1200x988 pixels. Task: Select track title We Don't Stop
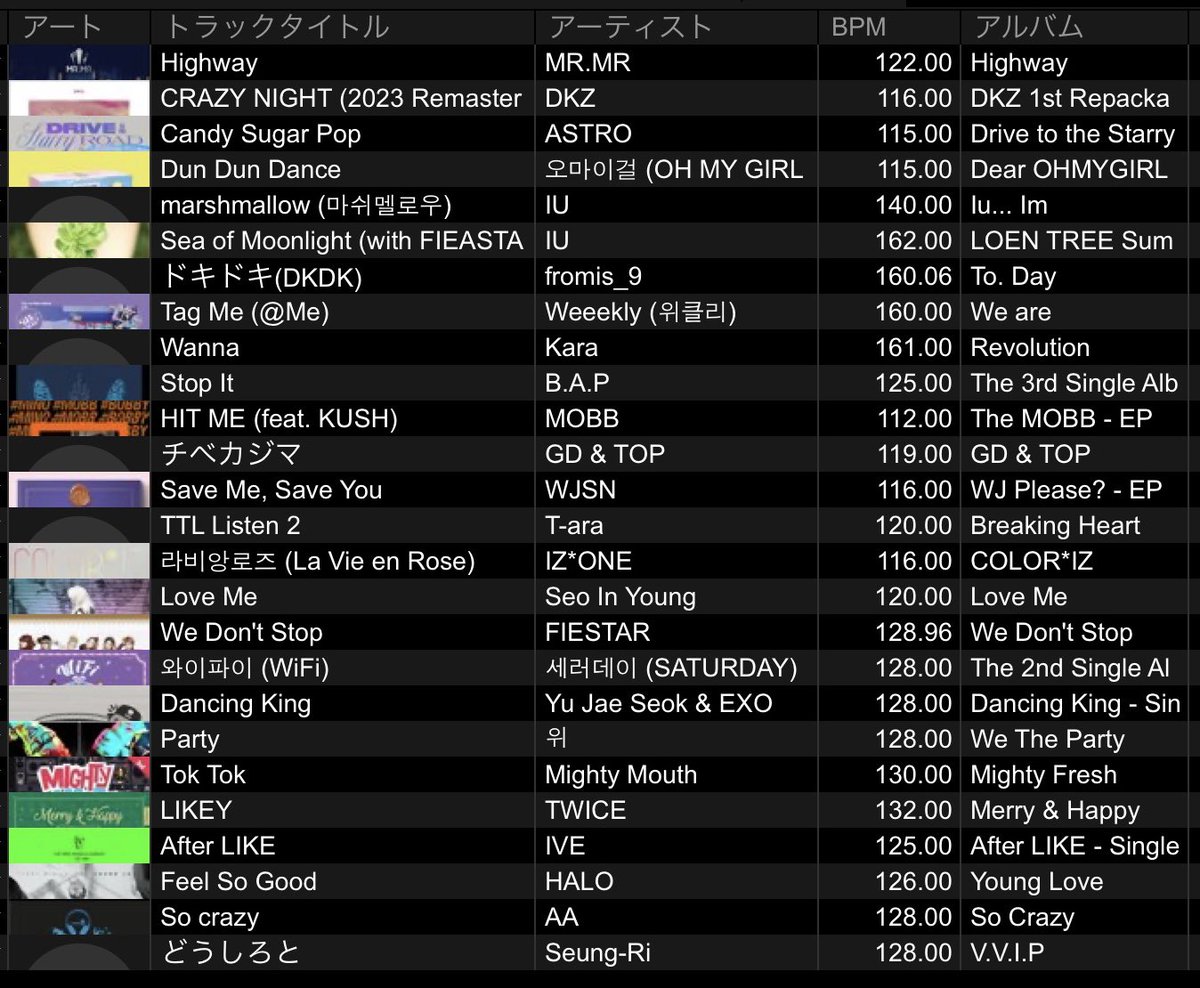(x=241, y=633)
